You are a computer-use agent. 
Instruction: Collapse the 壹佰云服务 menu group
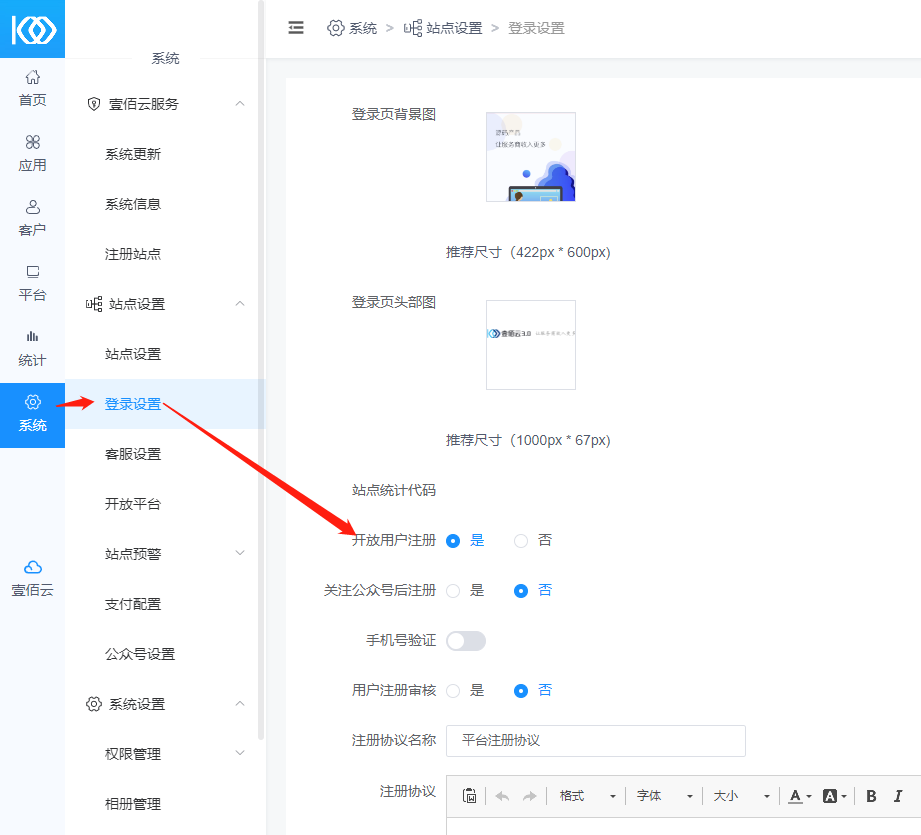point(240,104)
